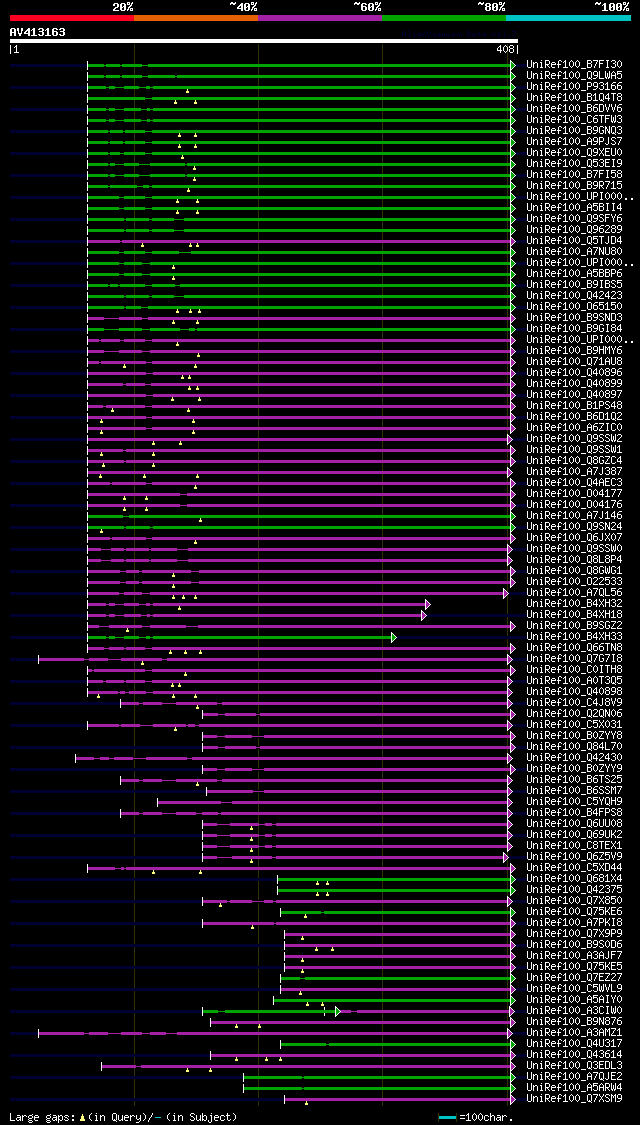Open UniRef100_B9HMY6 entry
640x1125 pixels.
click(574, 351)
